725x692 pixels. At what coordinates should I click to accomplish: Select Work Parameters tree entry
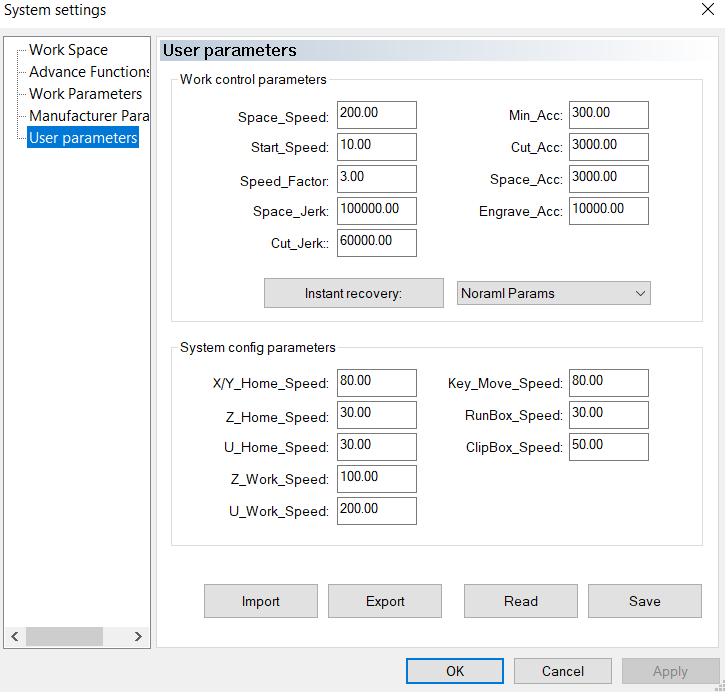85,94
